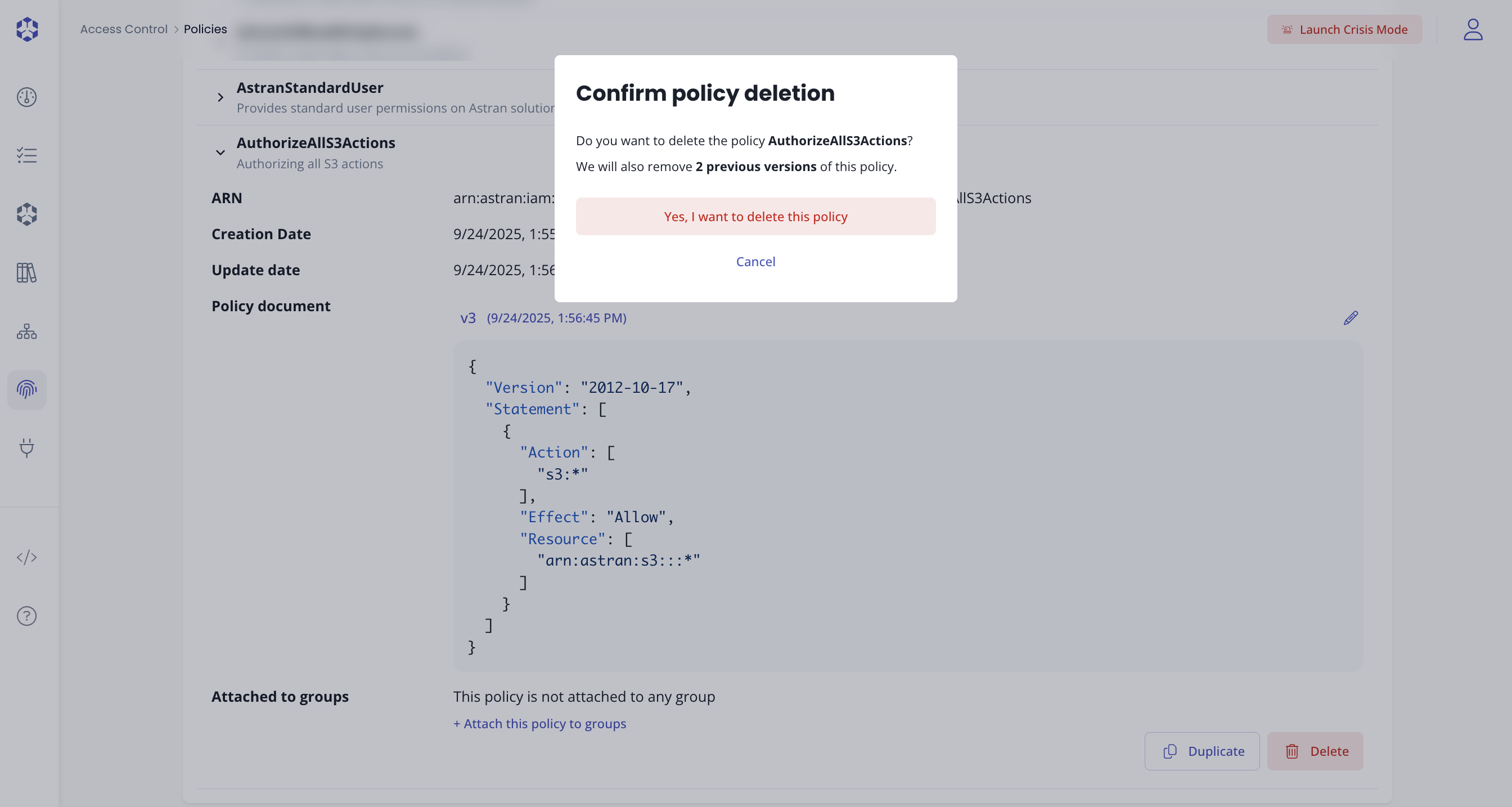This screenshot has width=1512, height=807.
Task: Click the Astran logo at sidebar top
Action: point(27,29)
